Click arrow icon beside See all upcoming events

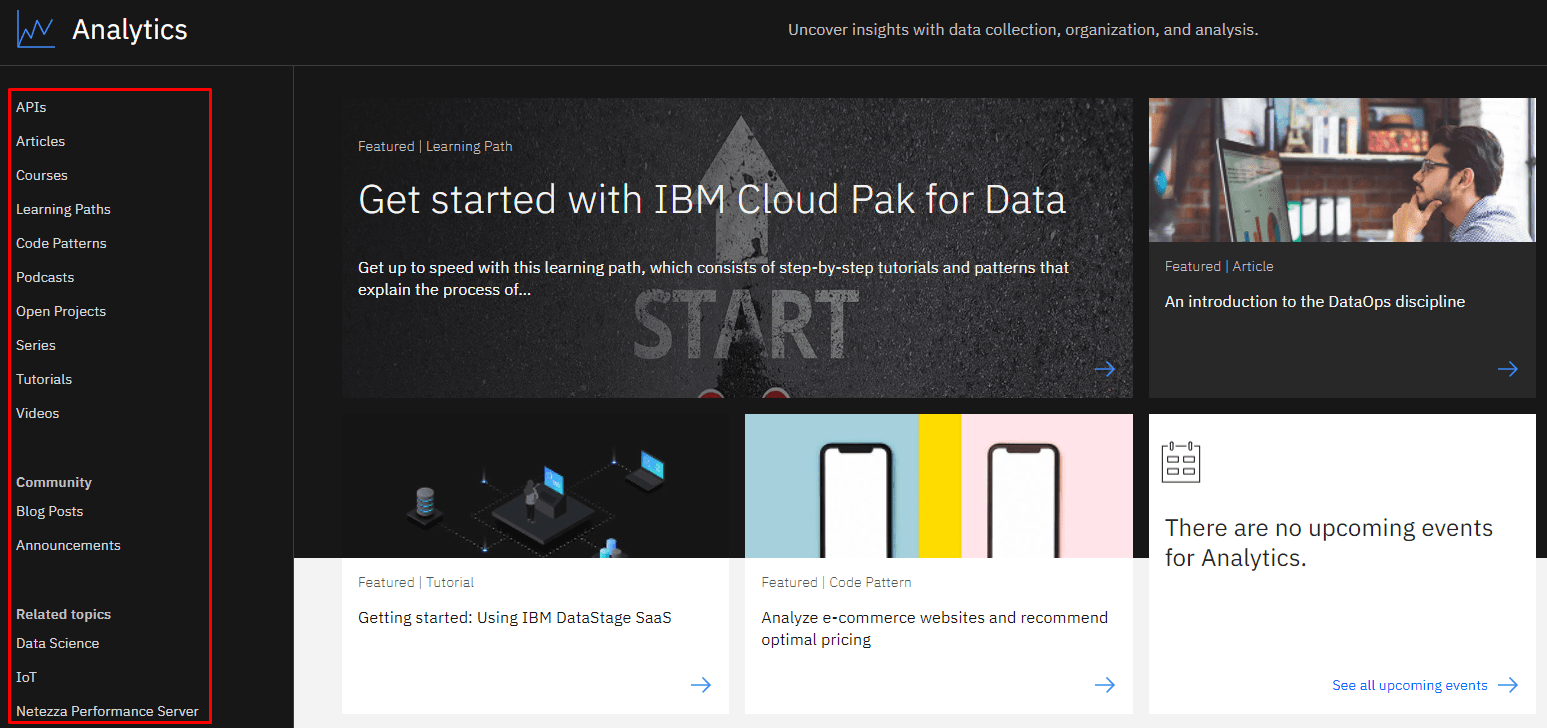tap(1507, 685)
